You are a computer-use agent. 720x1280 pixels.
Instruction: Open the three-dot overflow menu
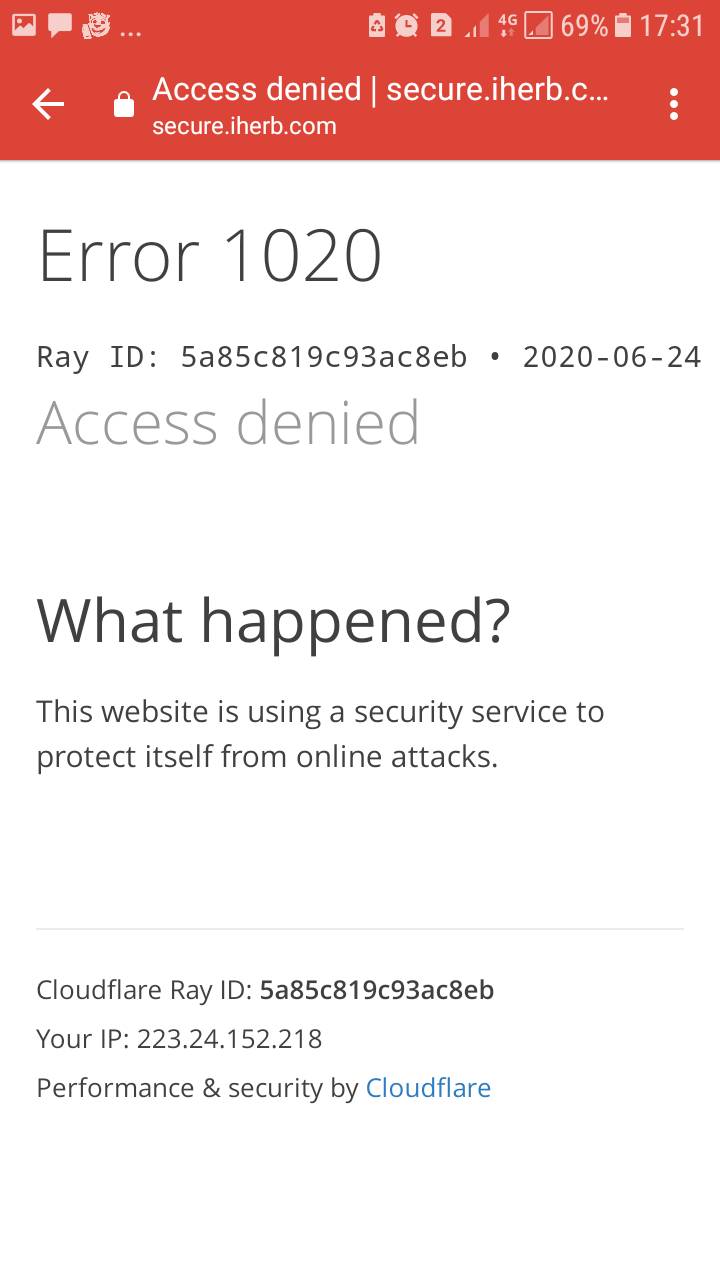[674, 104]
